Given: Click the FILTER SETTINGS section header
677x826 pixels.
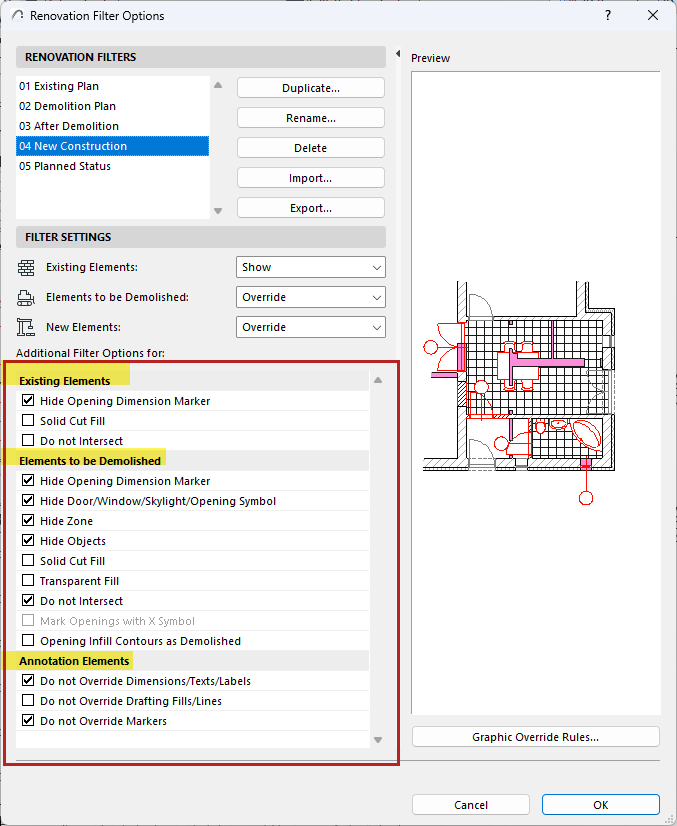Looking at the screenshot, I should pyautogui.click(x=201, y=237).
